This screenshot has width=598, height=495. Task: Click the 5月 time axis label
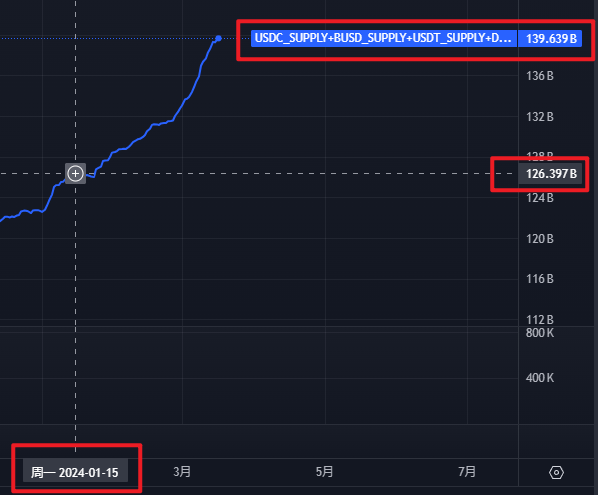pyautogui.click(x=324, y=472)
